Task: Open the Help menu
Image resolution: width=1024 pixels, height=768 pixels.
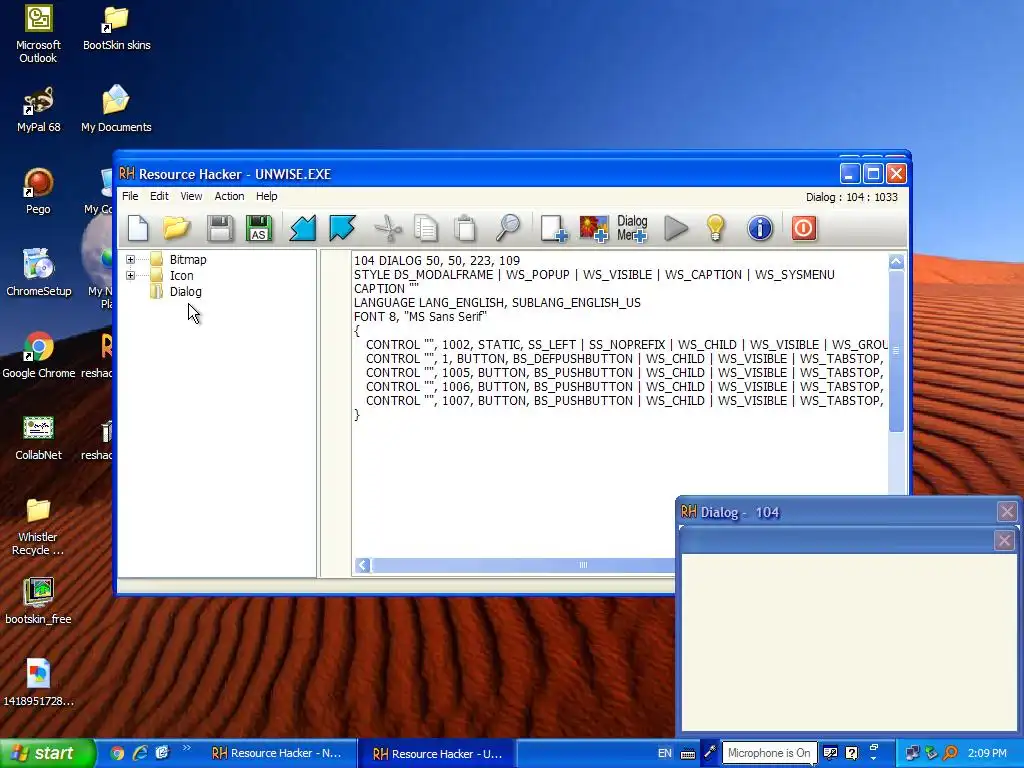Action: coord(266,196)
